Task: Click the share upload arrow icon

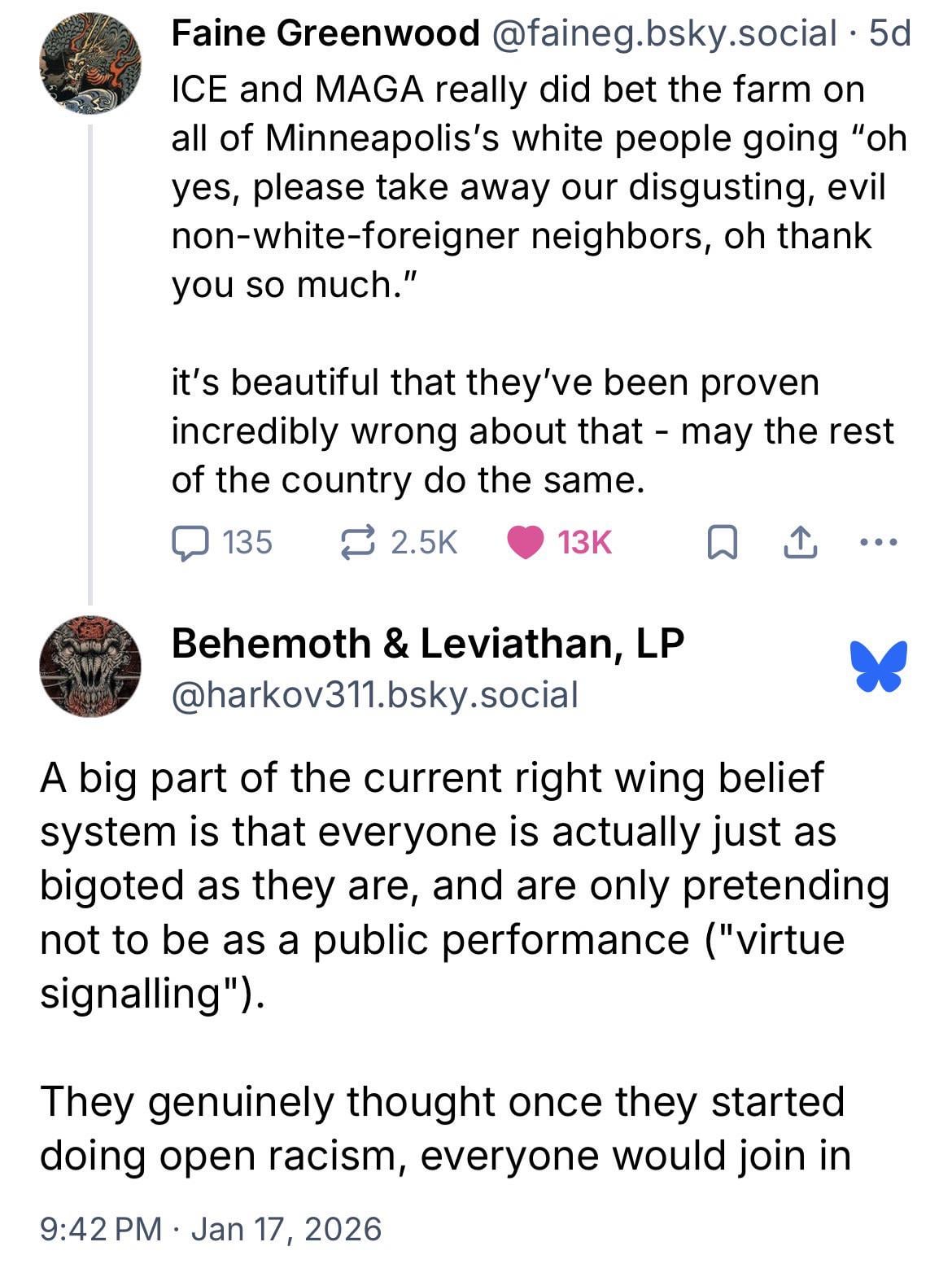Action: [799, 543]
